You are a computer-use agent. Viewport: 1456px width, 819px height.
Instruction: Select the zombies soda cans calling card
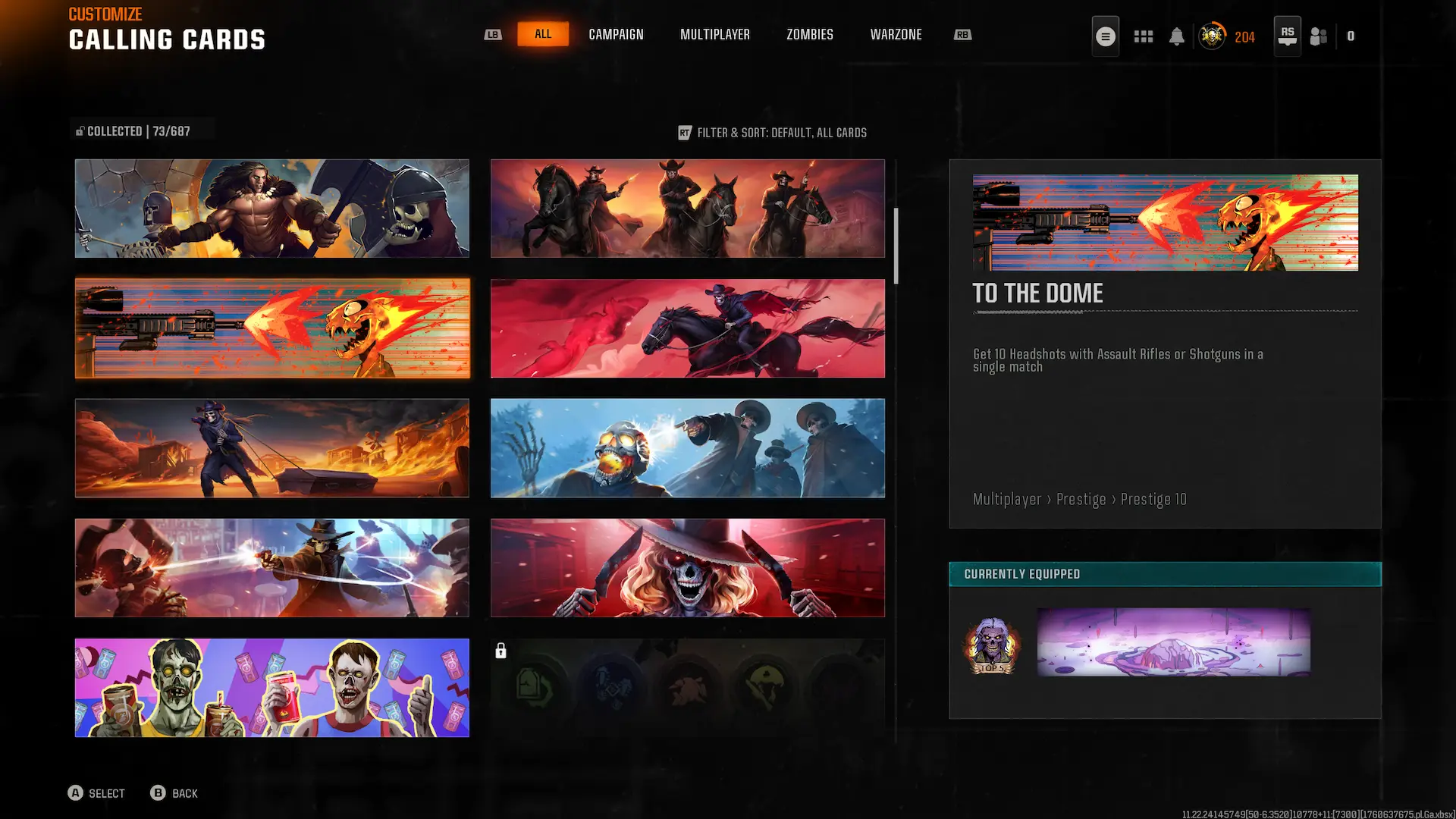pyautogui.click(x=271, y=688)
